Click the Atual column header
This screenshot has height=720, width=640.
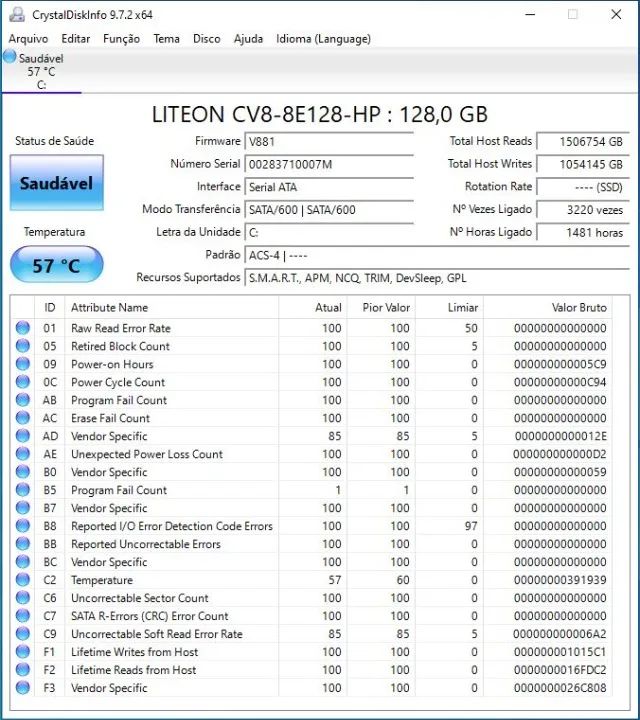[x=313, y=307]
